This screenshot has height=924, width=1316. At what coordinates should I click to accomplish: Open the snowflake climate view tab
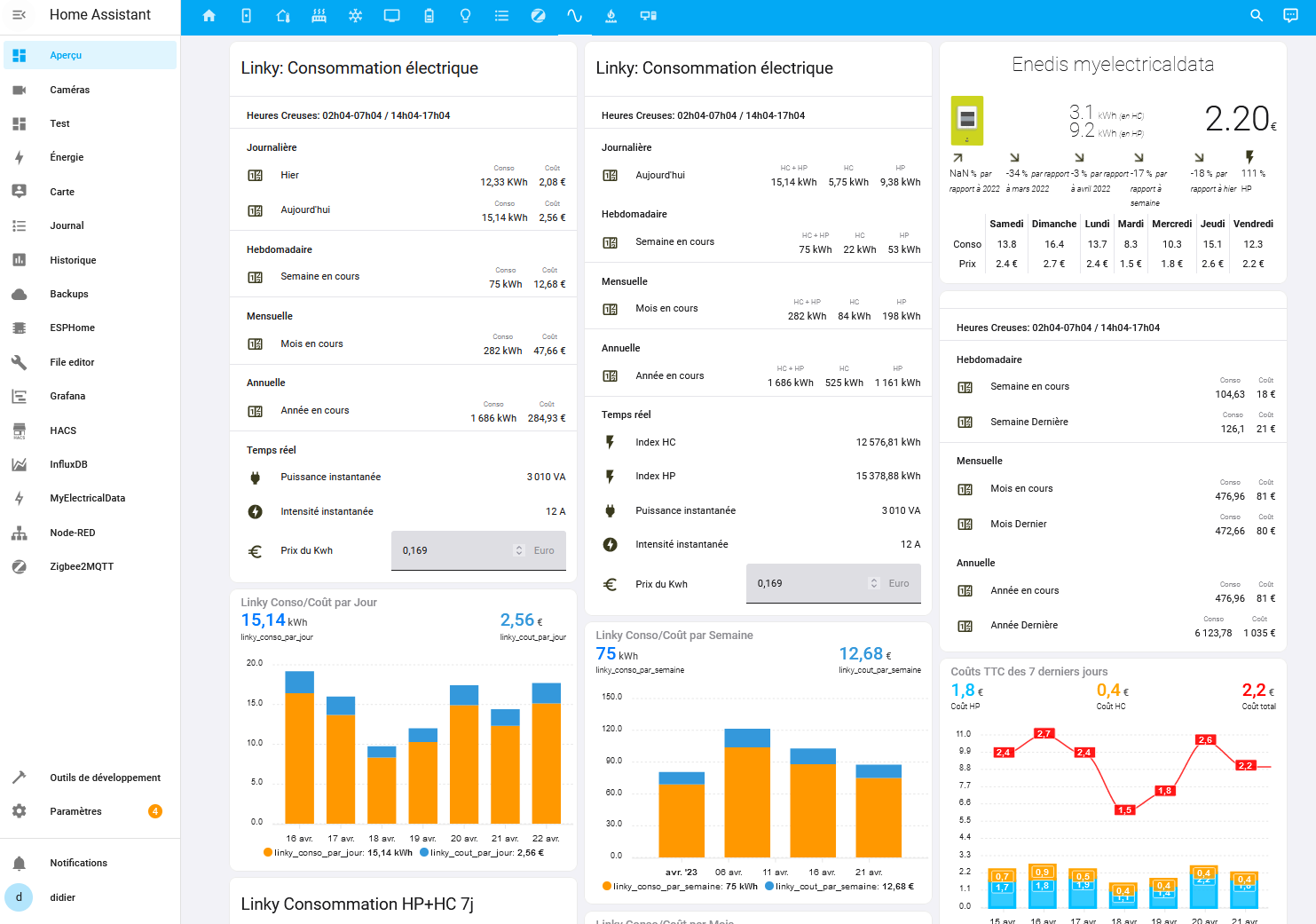tap(355, 16)
